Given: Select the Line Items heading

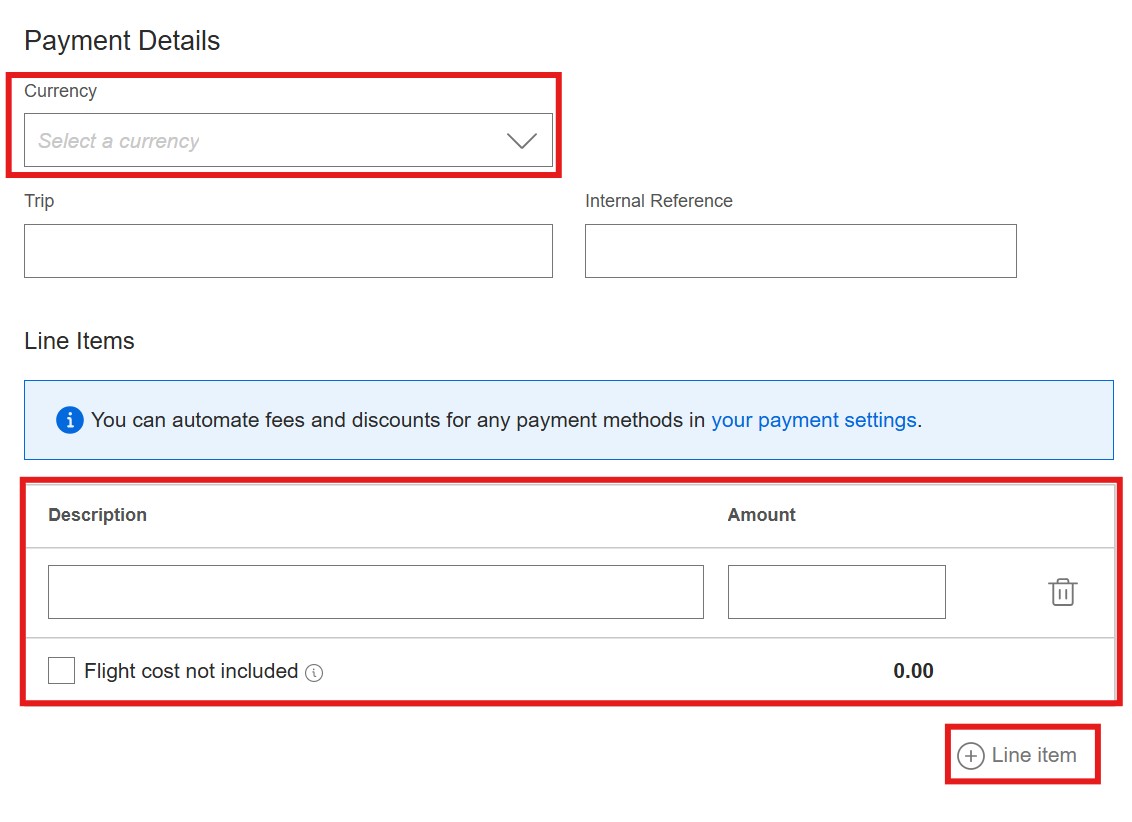Looking at the screenshot, I should tap(79, 341).
